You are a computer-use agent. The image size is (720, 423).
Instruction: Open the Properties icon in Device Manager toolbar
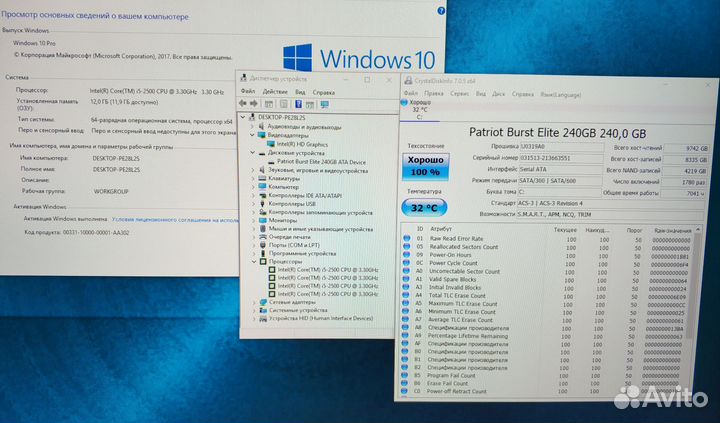(284, 104)
